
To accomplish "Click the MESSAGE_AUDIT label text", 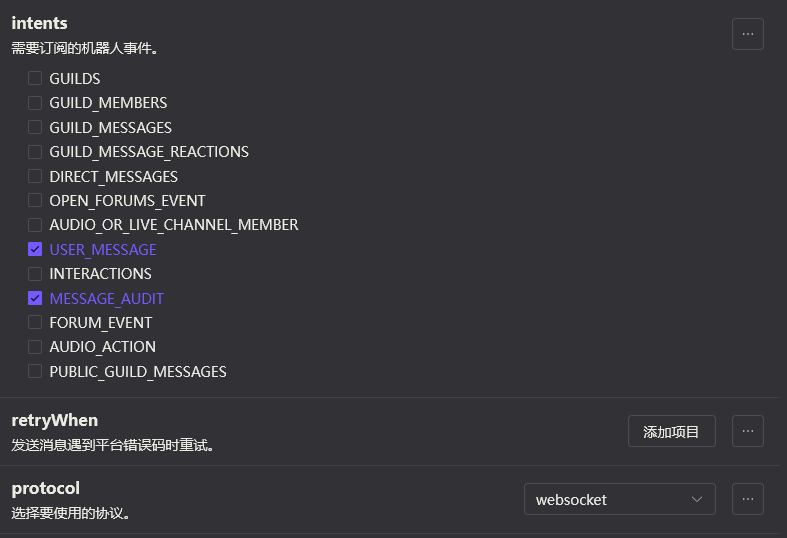I will [106, 298].
